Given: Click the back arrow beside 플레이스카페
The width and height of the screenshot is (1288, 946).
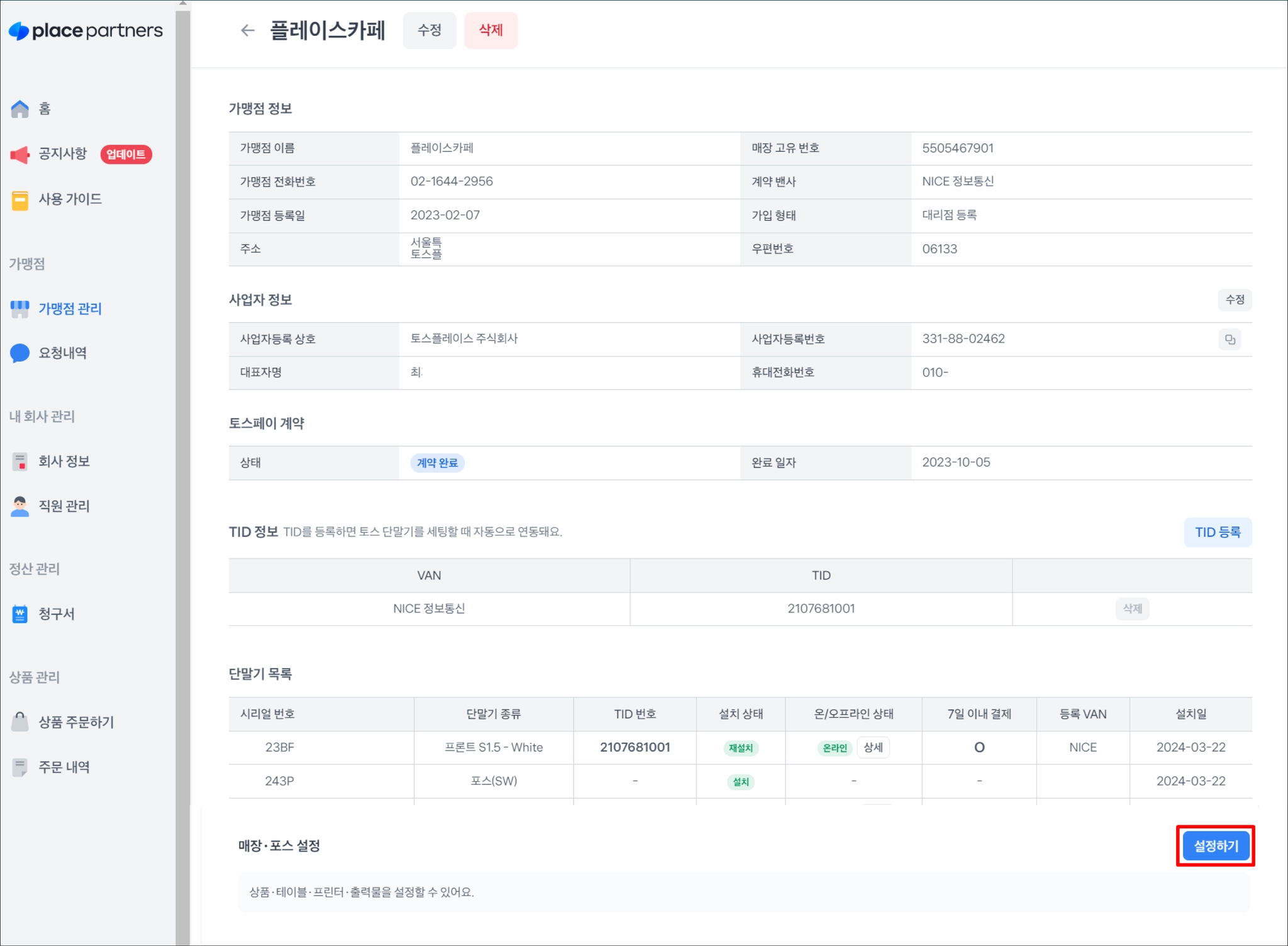Looking at the screenshot, I should tap(247, 30).
